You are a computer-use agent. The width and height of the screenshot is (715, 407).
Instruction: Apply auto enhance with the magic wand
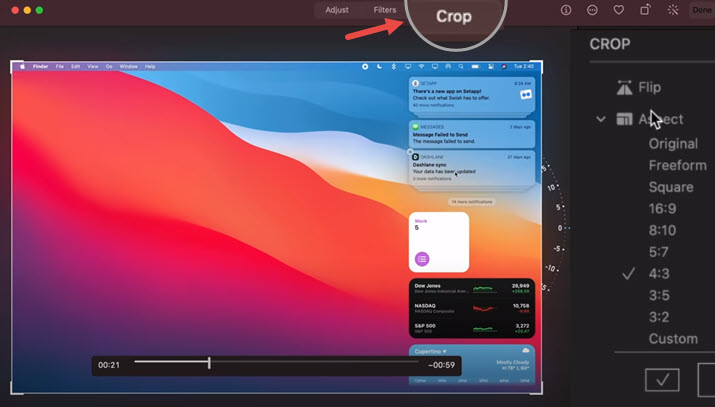coord(673,10)
